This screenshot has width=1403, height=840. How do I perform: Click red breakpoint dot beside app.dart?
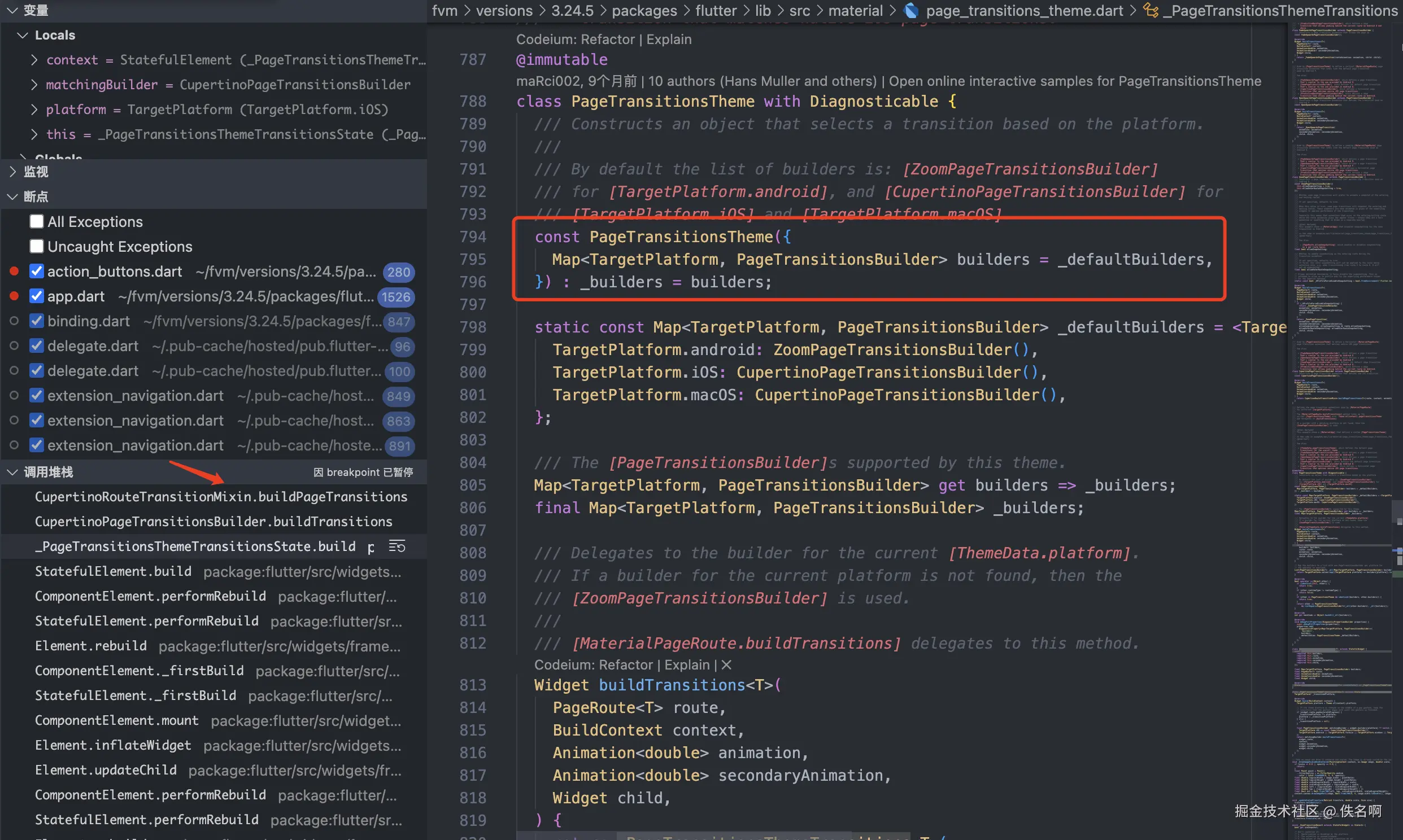[15, 296]
